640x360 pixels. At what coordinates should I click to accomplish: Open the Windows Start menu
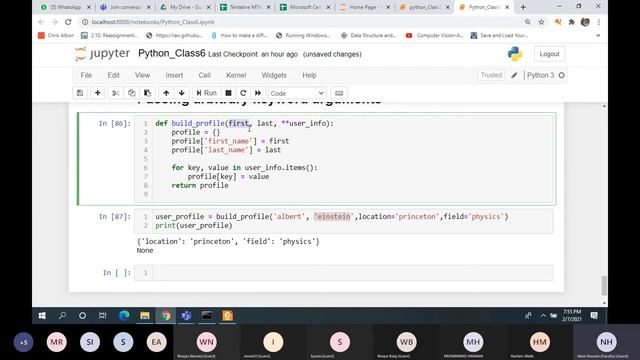point(42,316)
